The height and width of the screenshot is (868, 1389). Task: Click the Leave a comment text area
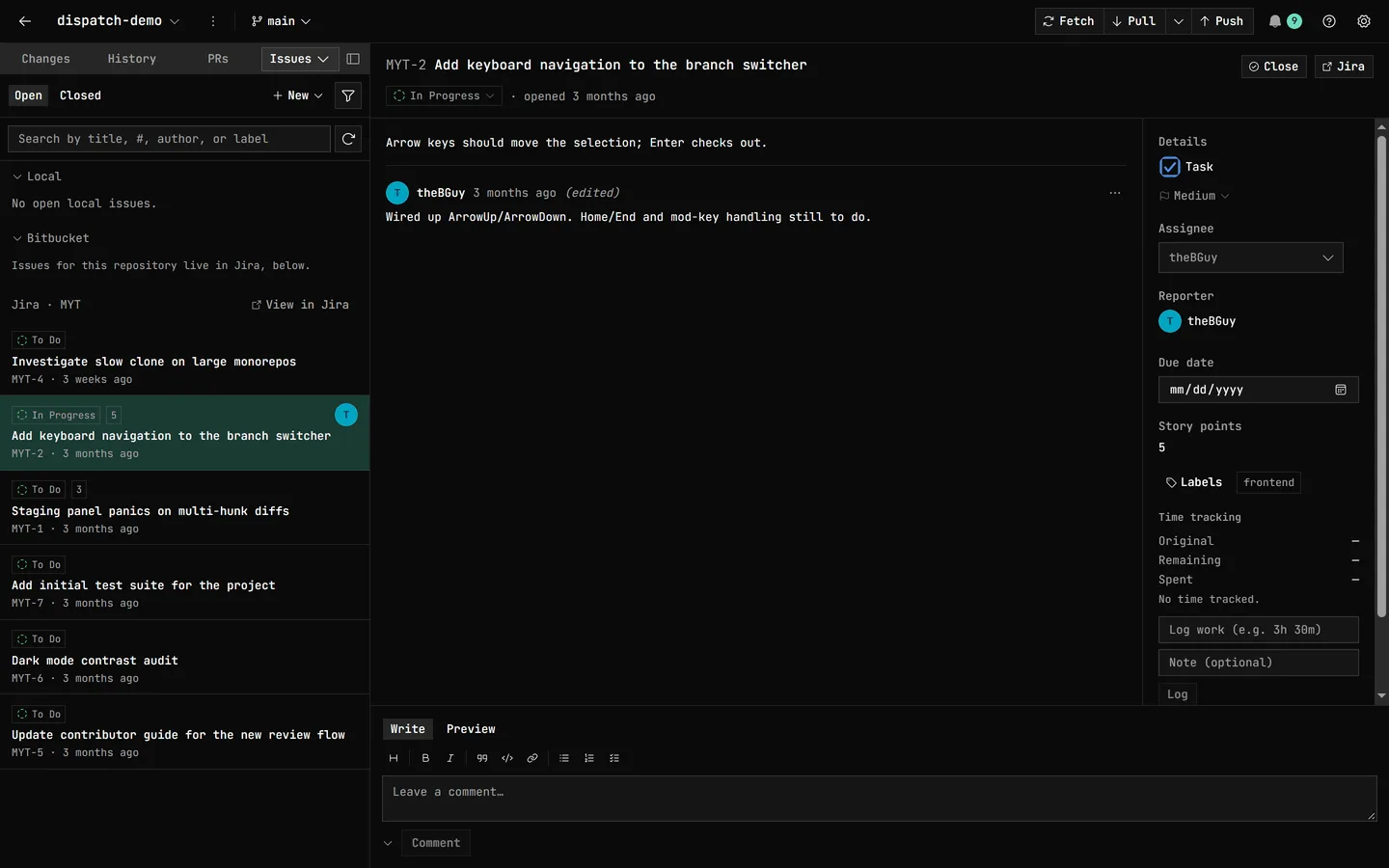pos(880,799)
